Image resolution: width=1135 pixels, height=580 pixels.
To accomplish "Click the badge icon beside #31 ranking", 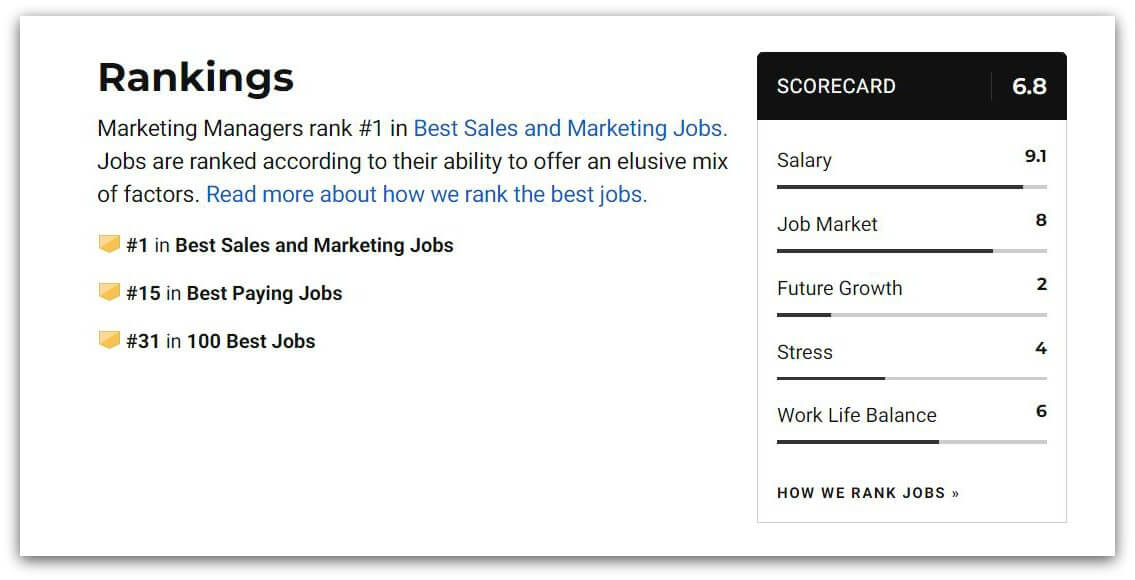I will coord(110,339).
